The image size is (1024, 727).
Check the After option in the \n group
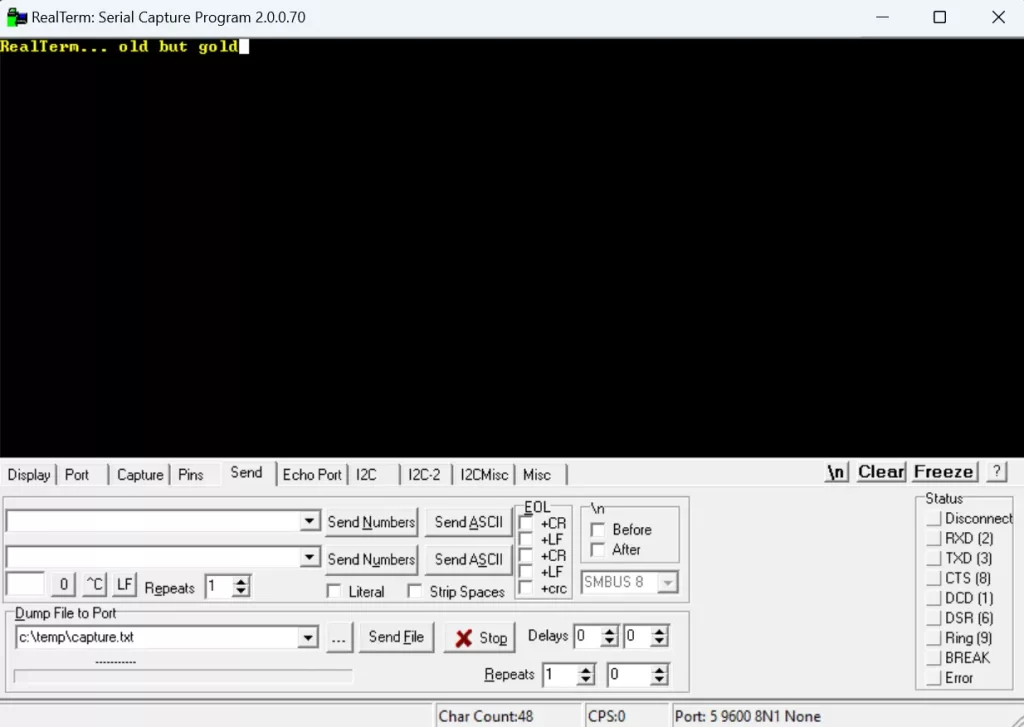click(x=598, y=550)
